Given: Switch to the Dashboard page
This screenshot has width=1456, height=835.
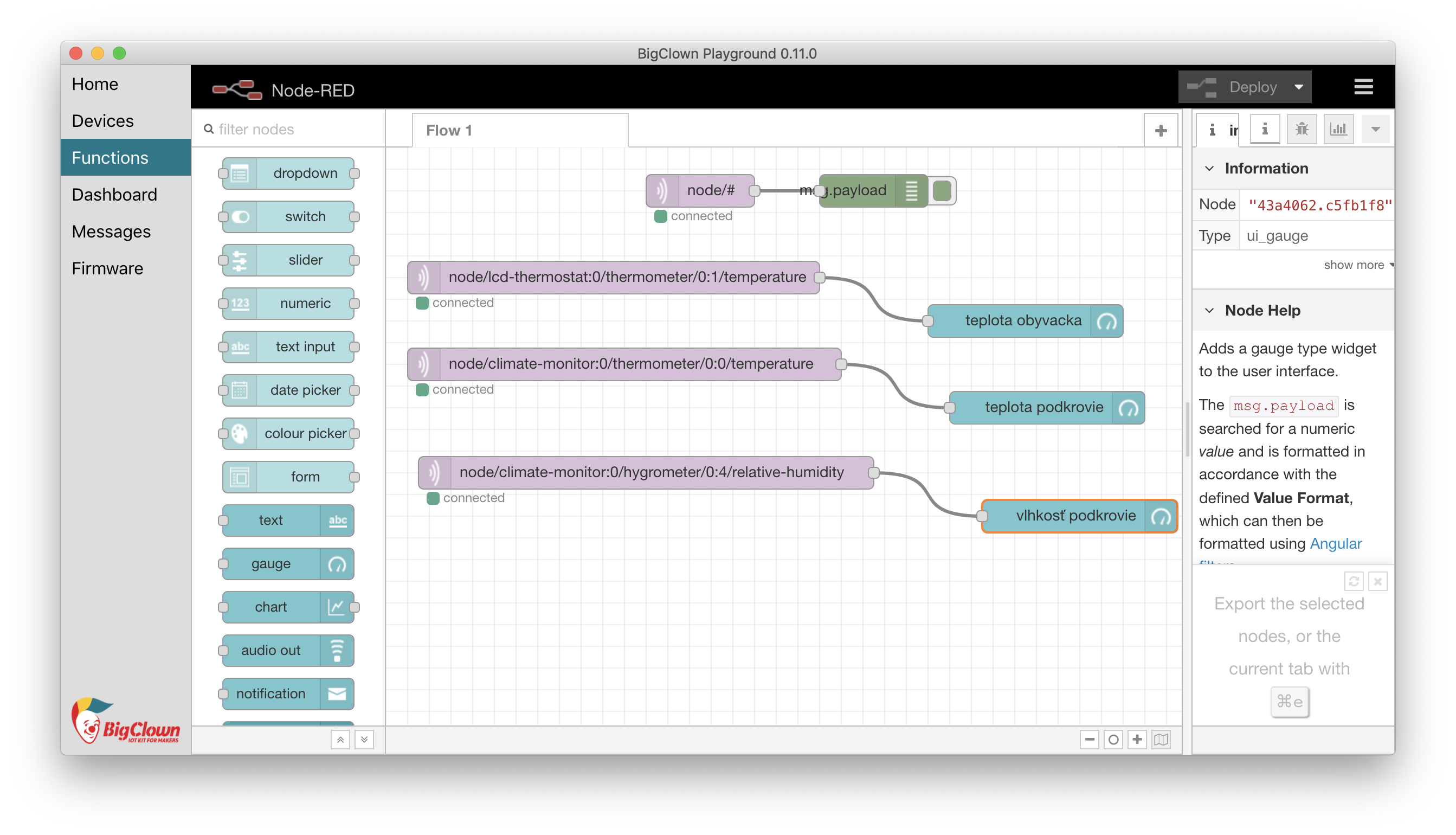Looking at the screenshot, I should point(114,195).
